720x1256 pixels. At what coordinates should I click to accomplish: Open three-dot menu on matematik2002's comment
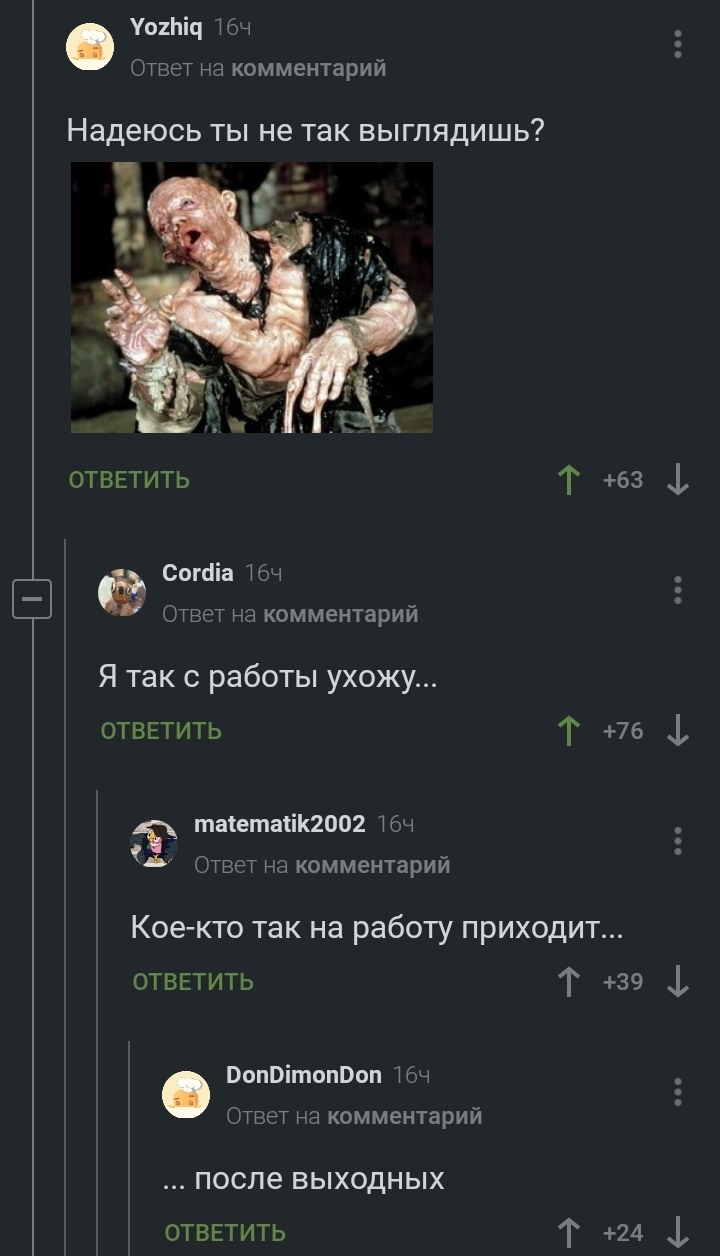(678, 841)
